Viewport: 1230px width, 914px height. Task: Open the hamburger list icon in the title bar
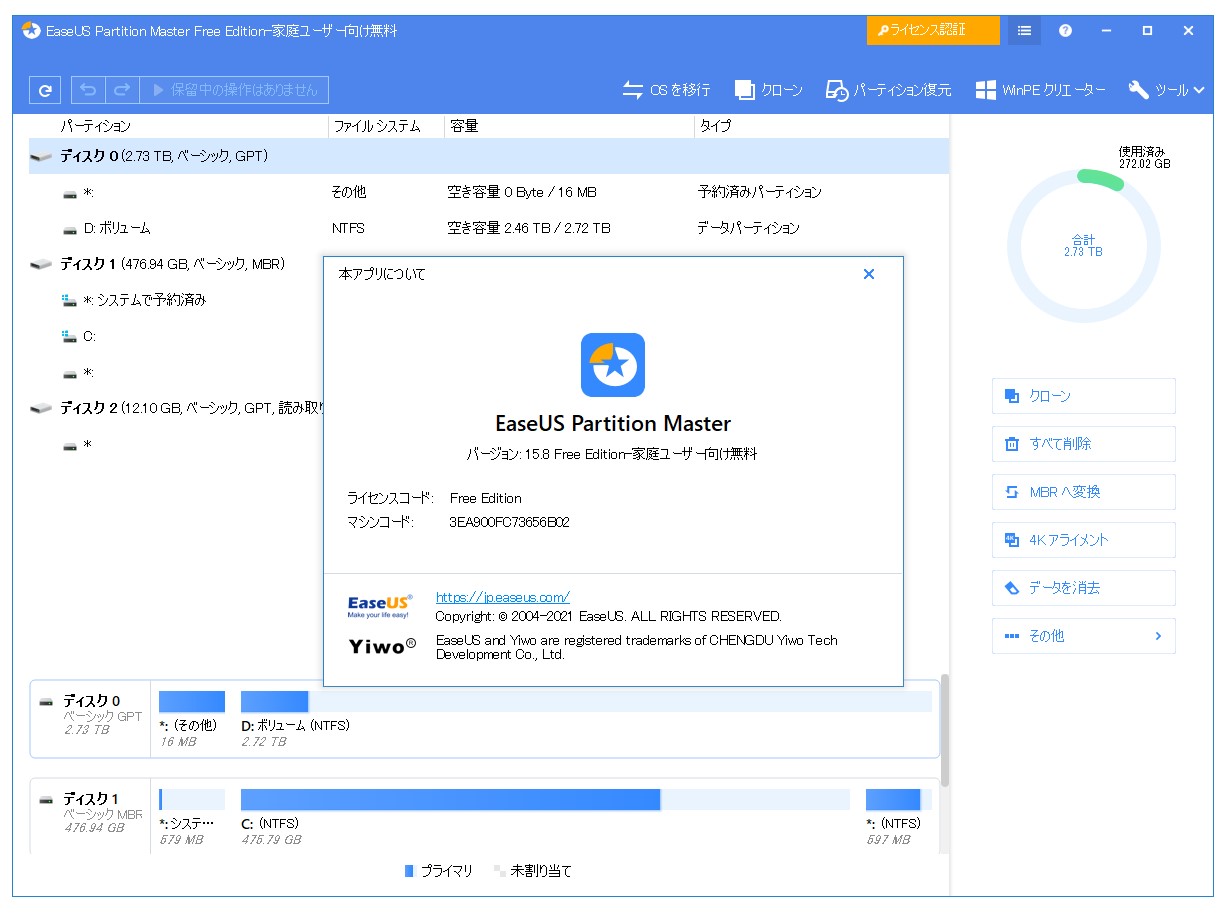(x=1022, y=30)
